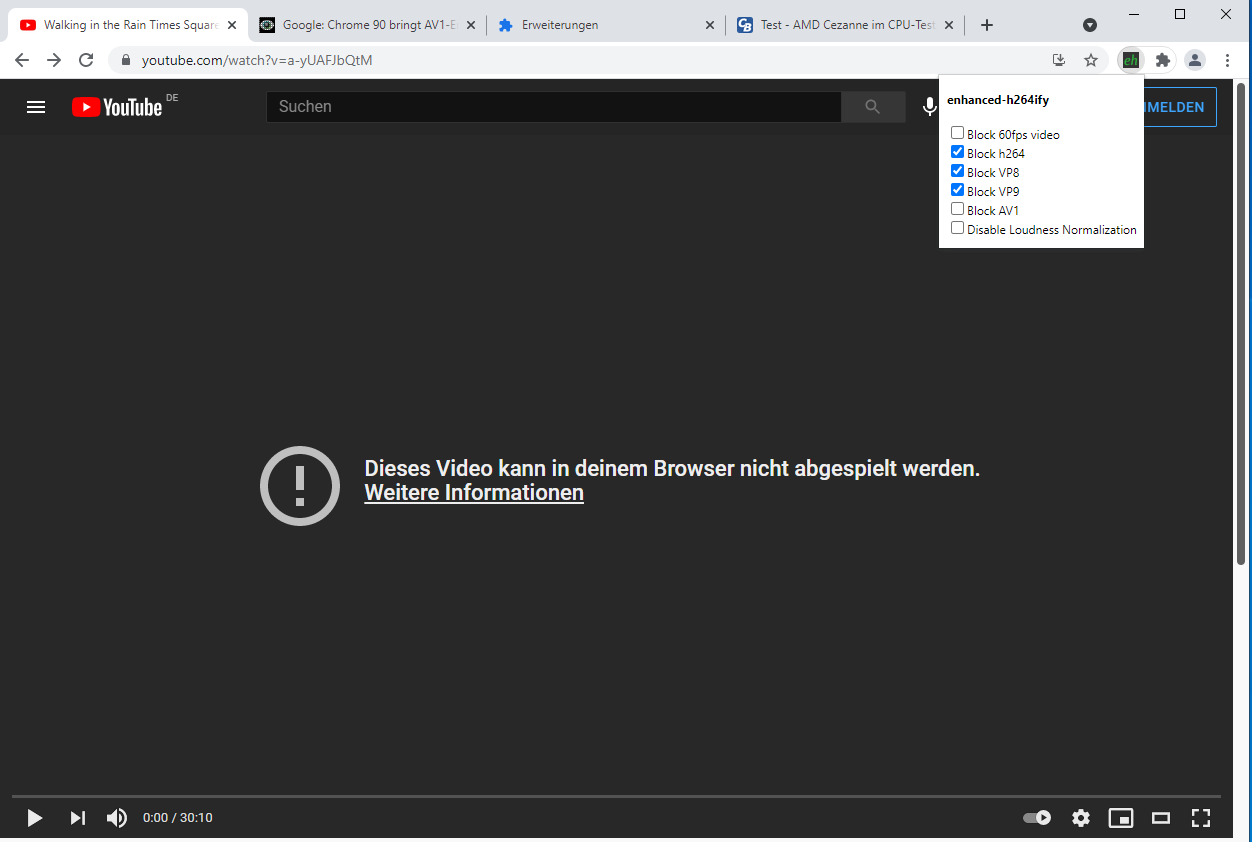Skip to the next video
The width and height of the screenshot is (1252, 842).
click(x=77, y=818)
